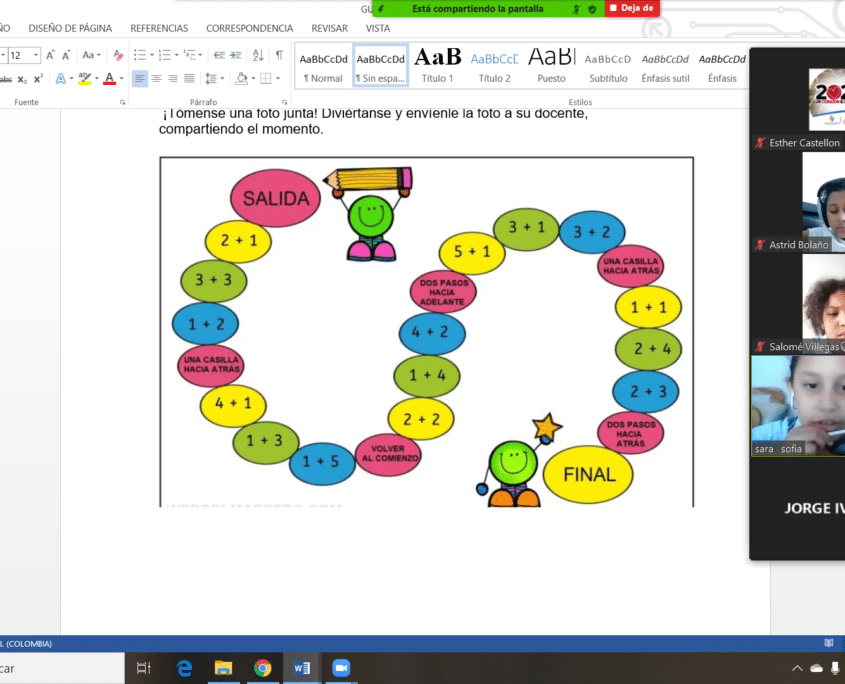Open the CORRESPONDENCIA tab
This screenshot has height=684, width=845.
coord(250,28)
